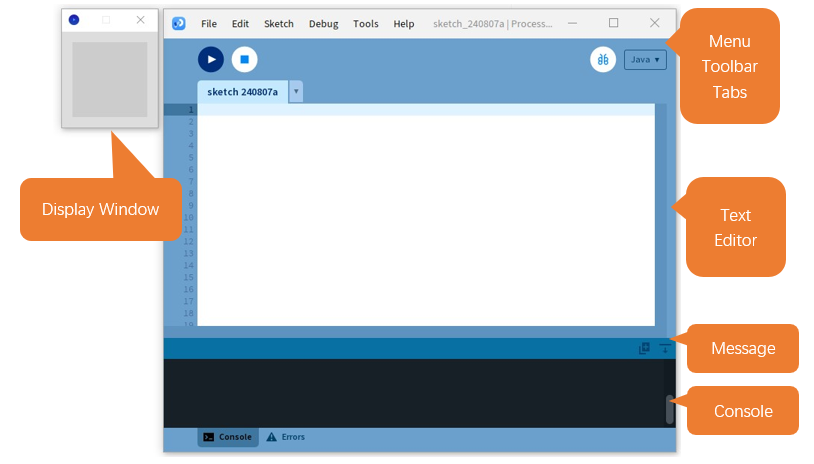The height and width of the screenshot is (464, 814).
Task: Stop the running sketch
Action: click(x=245, y=60)
